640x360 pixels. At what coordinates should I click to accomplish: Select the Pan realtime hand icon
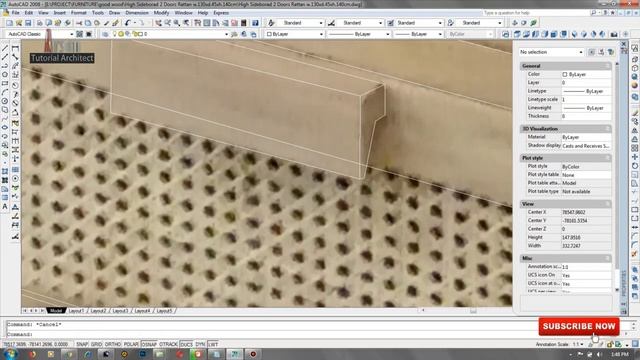coord(158,23)
